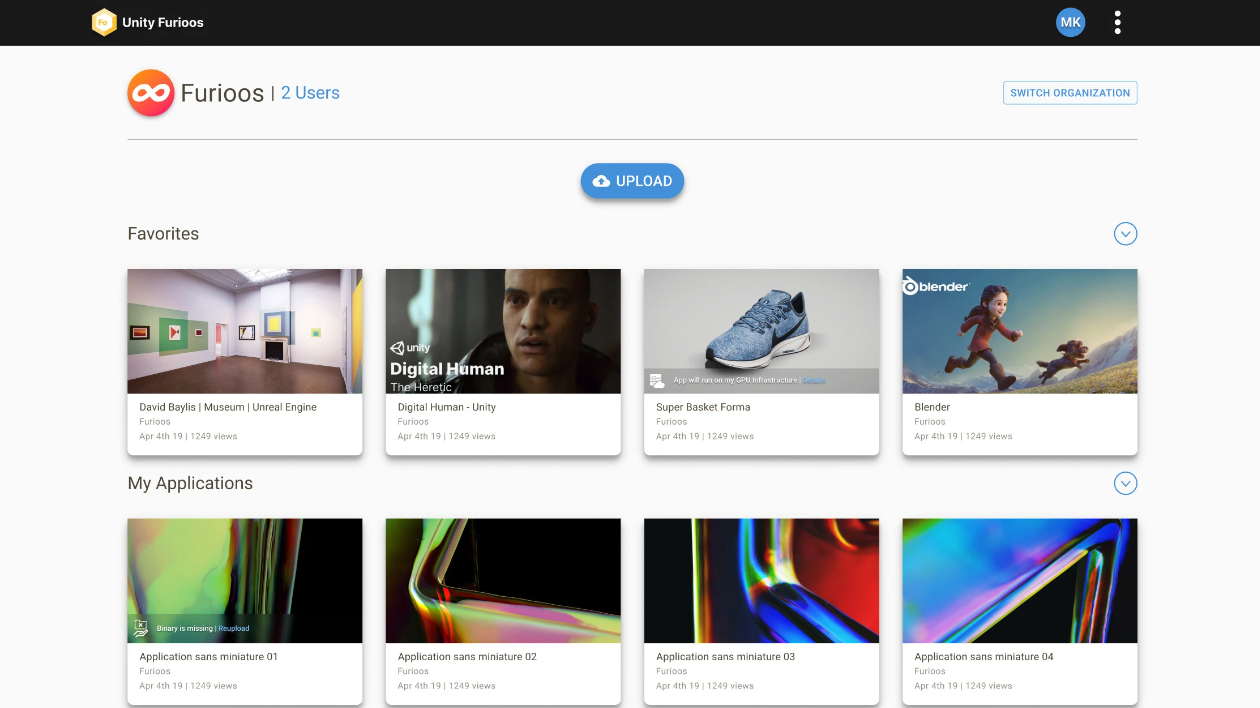Open the Digital Human thumbnail
Image resolution: width=1260 pixels, height=708 pixels.
(x=503, y=331)
